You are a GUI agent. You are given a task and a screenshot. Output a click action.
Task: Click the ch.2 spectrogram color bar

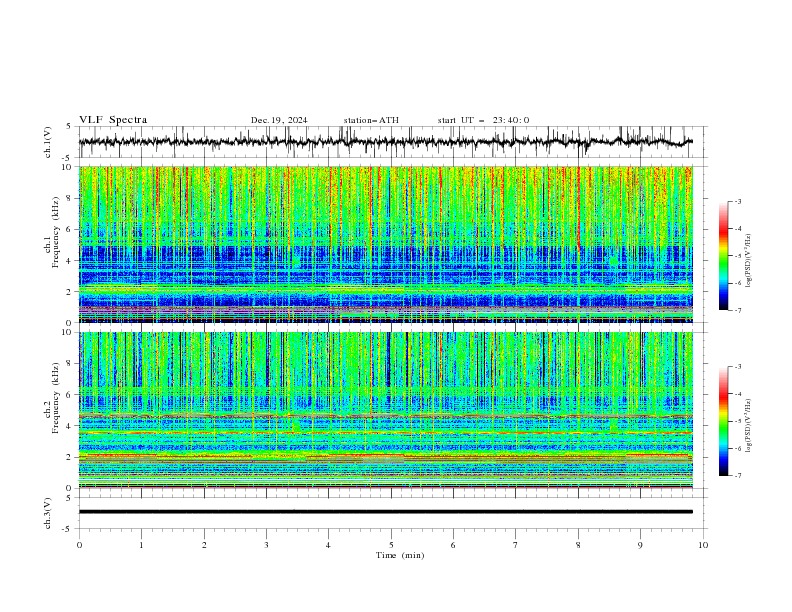pos(723,421)
